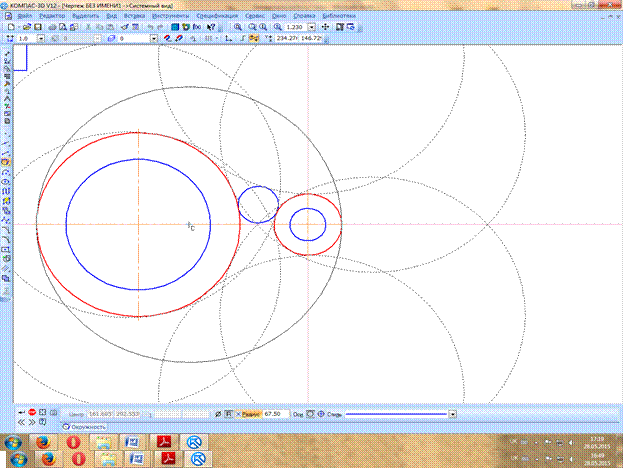The image size is (623, 468).
Task: Open the line style dropdown arrow
Action: point(453,414)
